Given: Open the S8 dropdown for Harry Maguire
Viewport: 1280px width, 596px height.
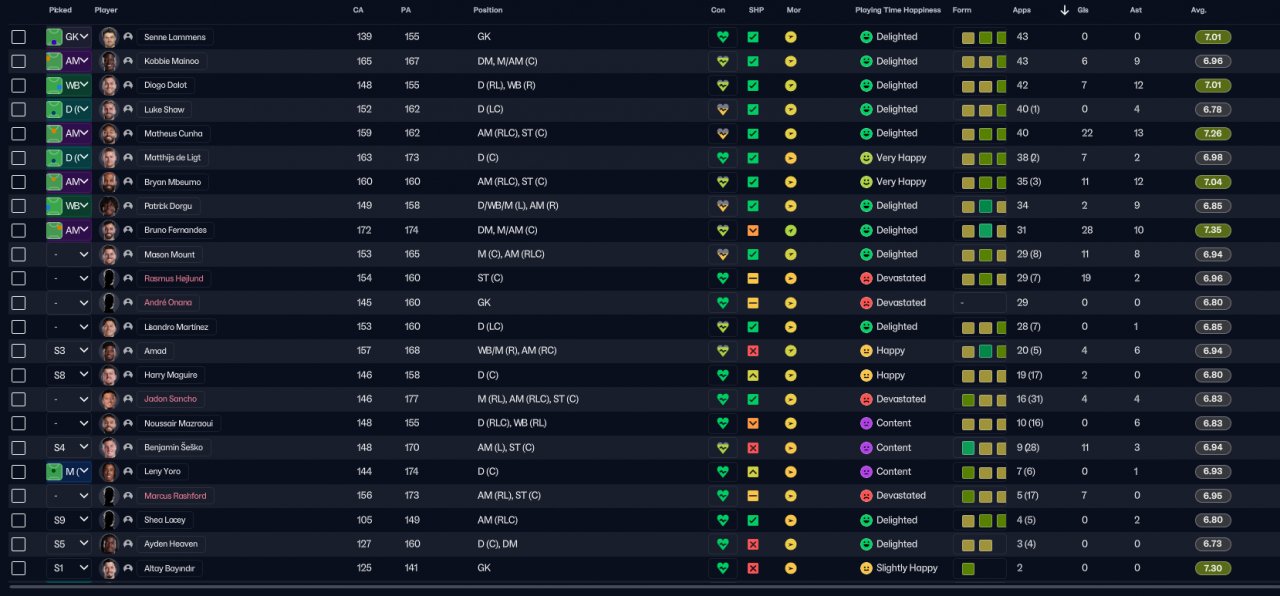Looking at the screenshot, I should (x=68, y=375).
